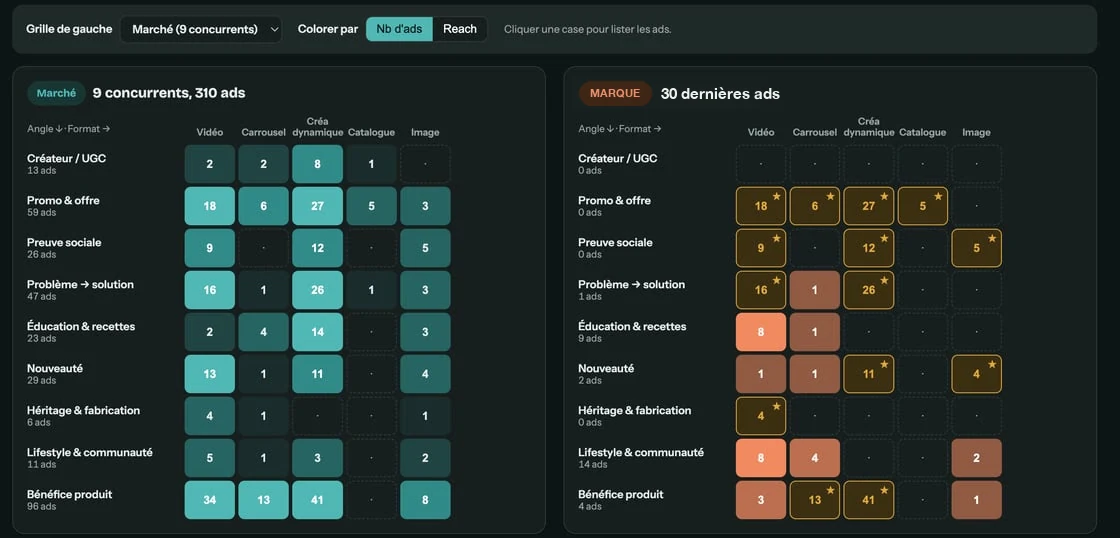Open the Marché (9 concurrents) dropdown
The image size is (1120, 538).
[201, 29]
